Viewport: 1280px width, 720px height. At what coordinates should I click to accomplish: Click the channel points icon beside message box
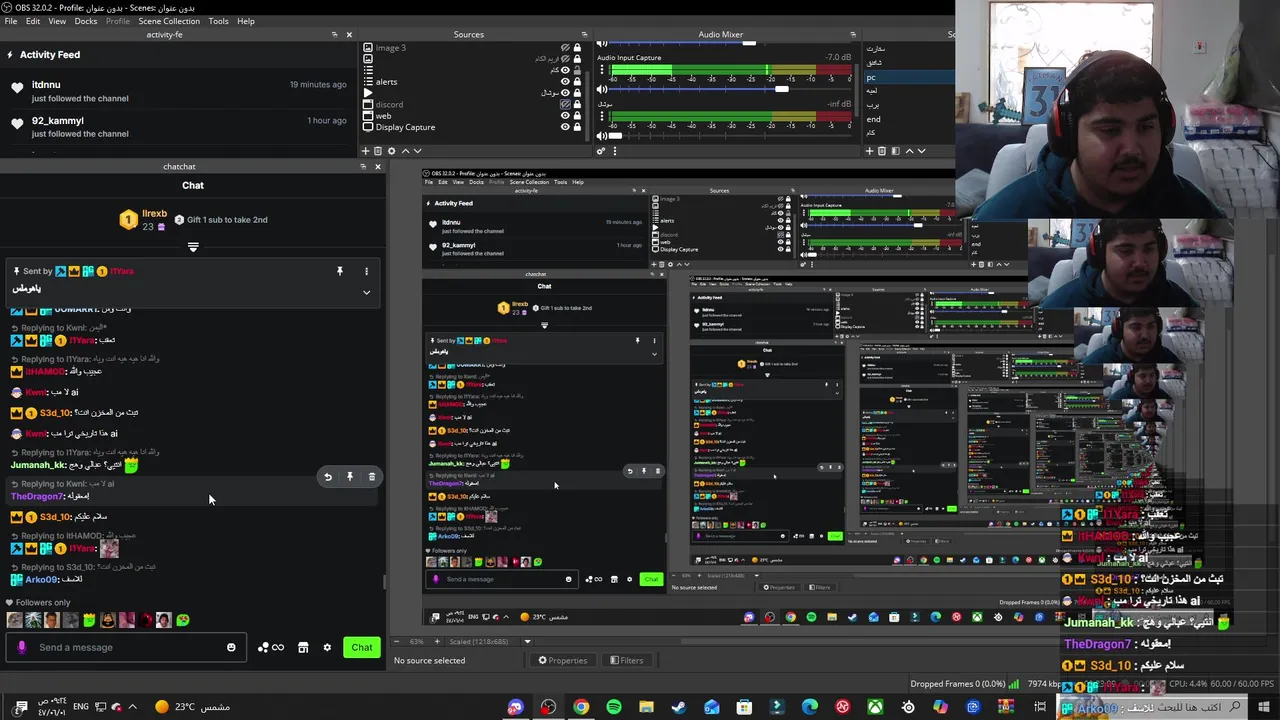[x=270, y=647]
